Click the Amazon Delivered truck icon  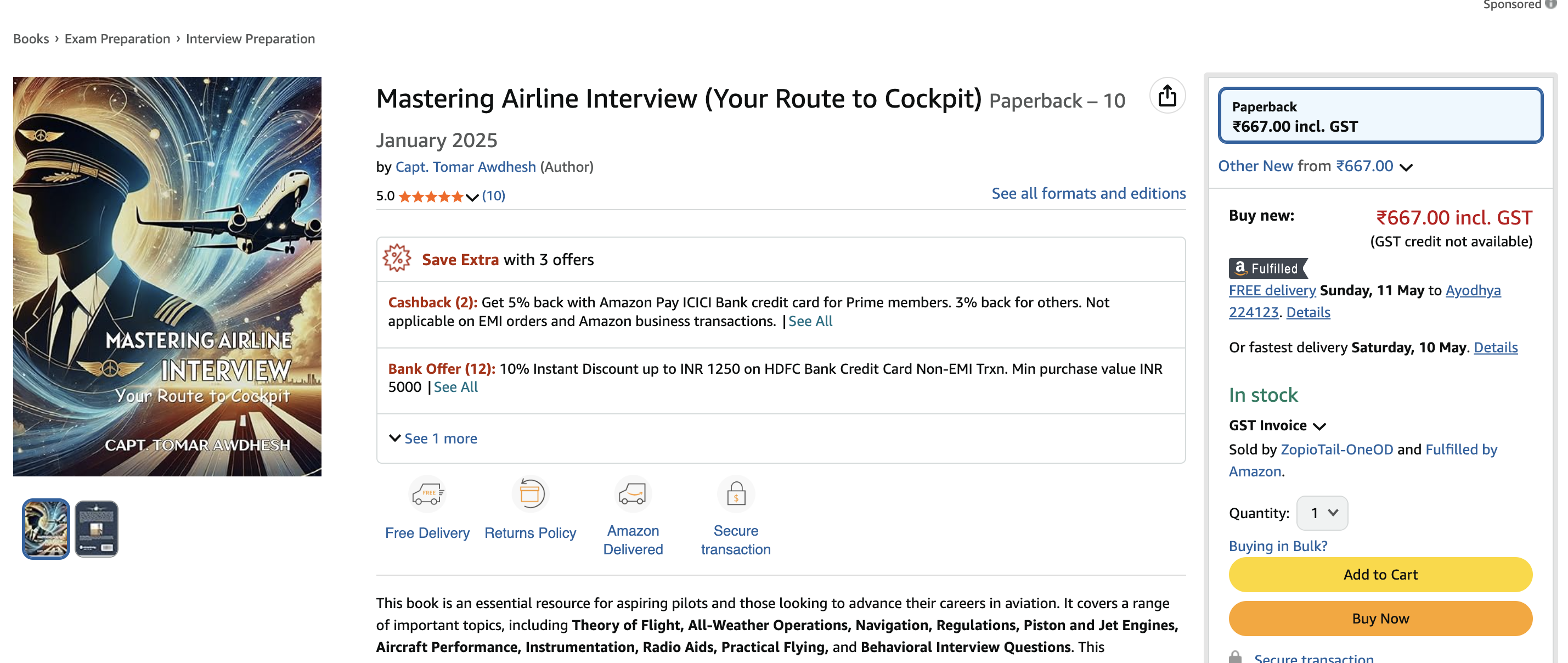[x=633, y=494]
